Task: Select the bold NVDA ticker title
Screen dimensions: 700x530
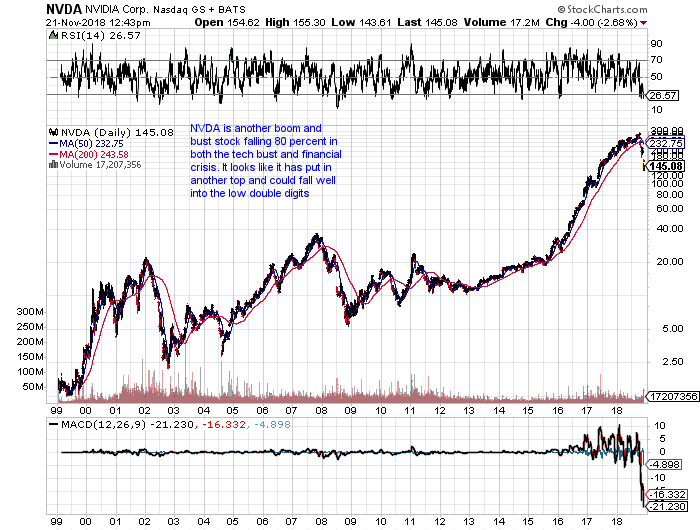Action: pos(64,9)
